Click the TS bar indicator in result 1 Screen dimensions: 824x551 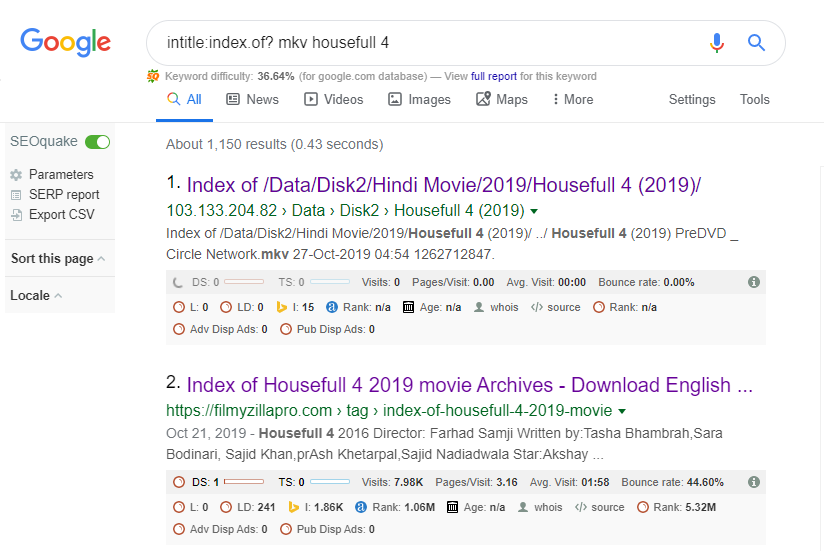click(329, 282)
